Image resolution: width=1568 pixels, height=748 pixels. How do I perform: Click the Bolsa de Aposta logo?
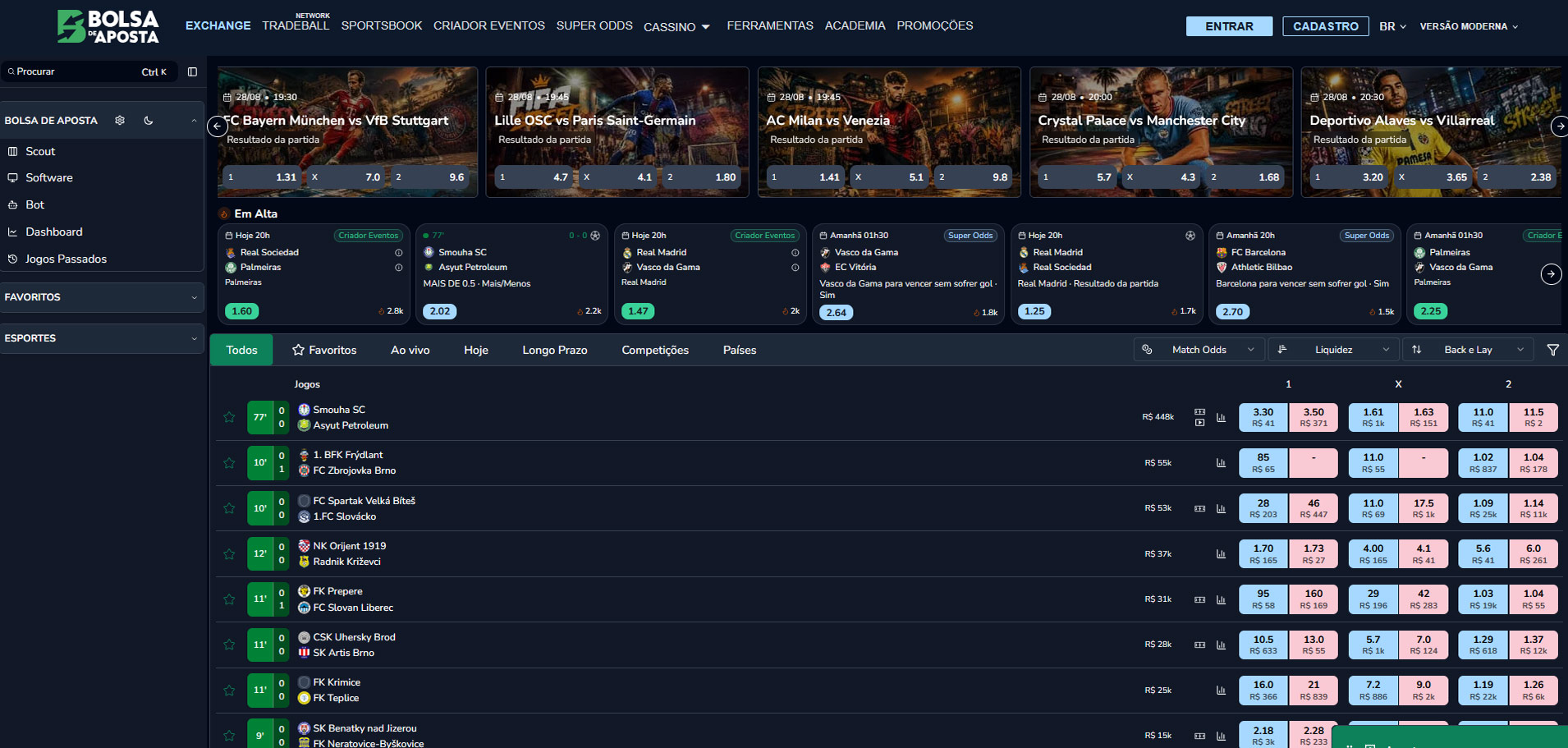pyautogui.click(x=108, y=26)
